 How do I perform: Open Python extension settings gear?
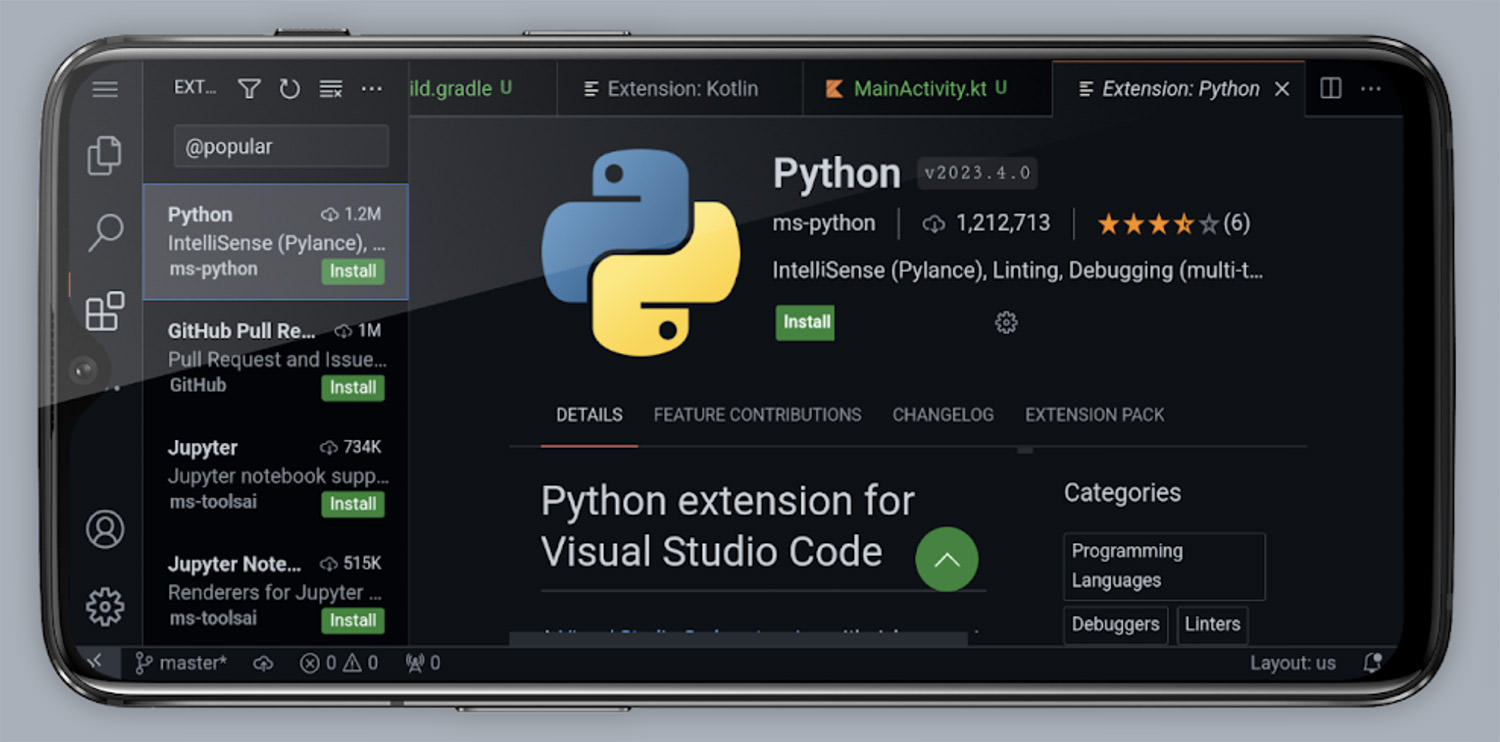(1006, 322)
